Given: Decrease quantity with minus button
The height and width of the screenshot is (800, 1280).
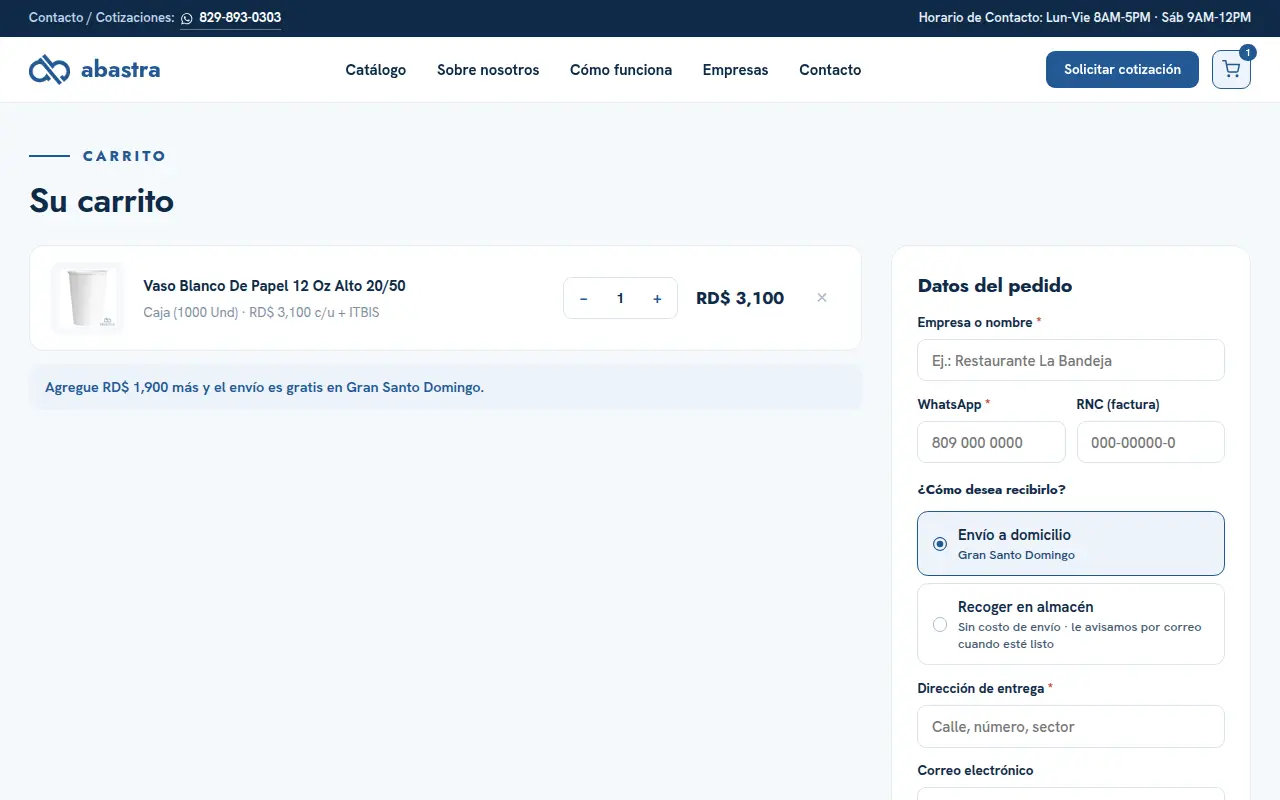Looking at the screenshot, I should 584,298.
